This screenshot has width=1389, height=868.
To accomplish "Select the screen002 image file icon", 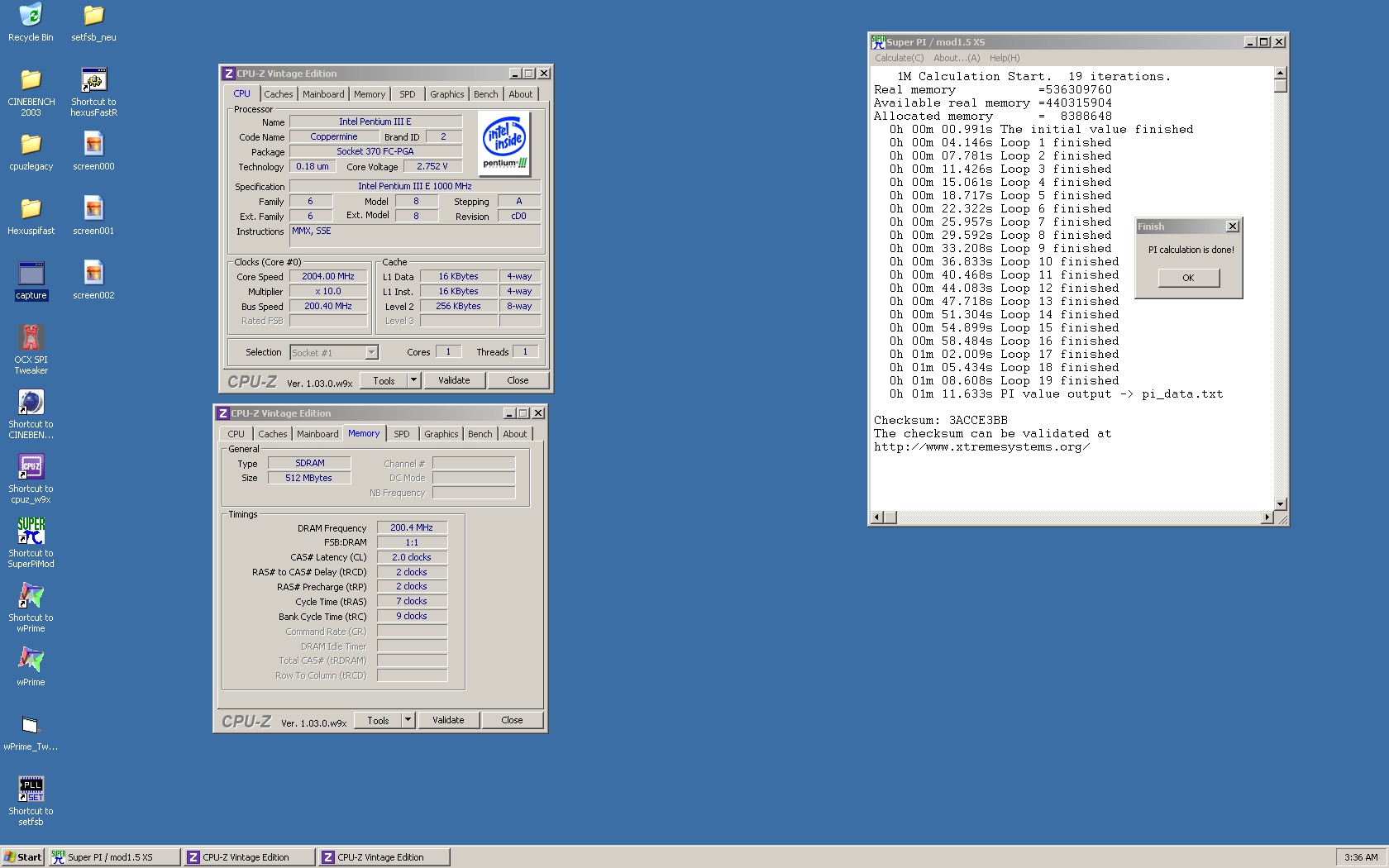I will pyautogui.click(x=93, y=280).
